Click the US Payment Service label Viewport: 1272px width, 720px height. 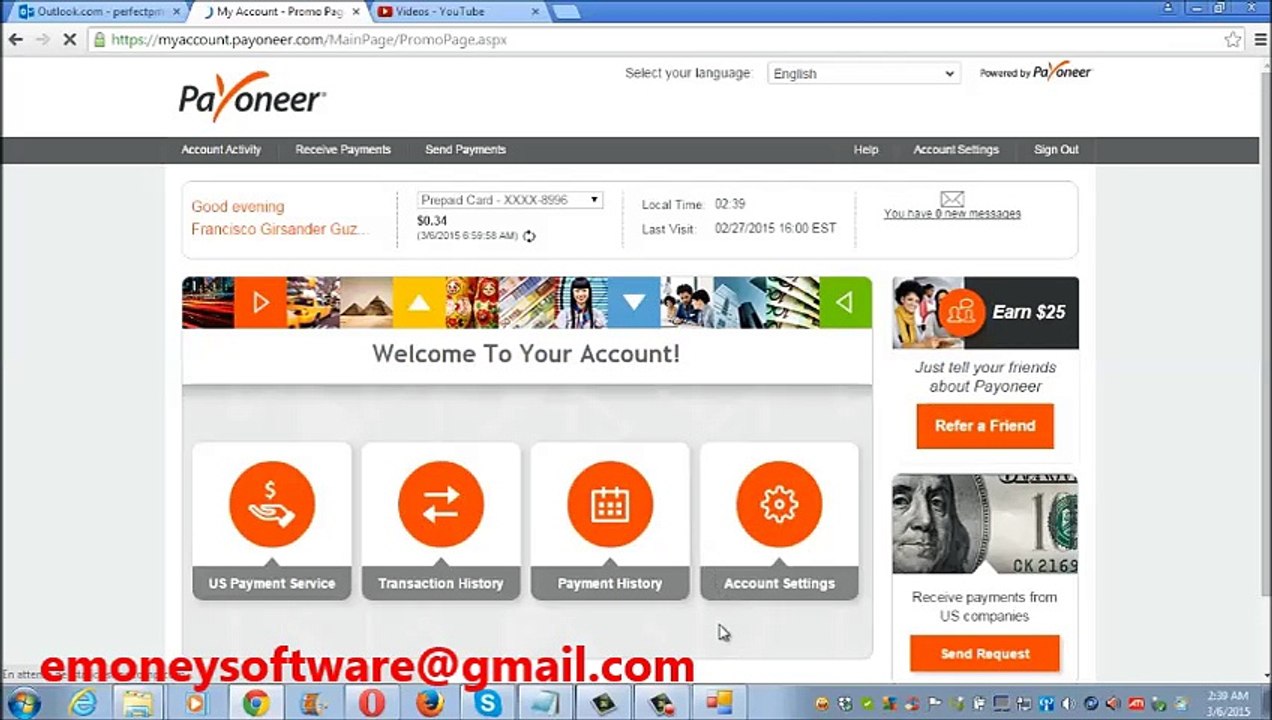[x=272, y=583]
